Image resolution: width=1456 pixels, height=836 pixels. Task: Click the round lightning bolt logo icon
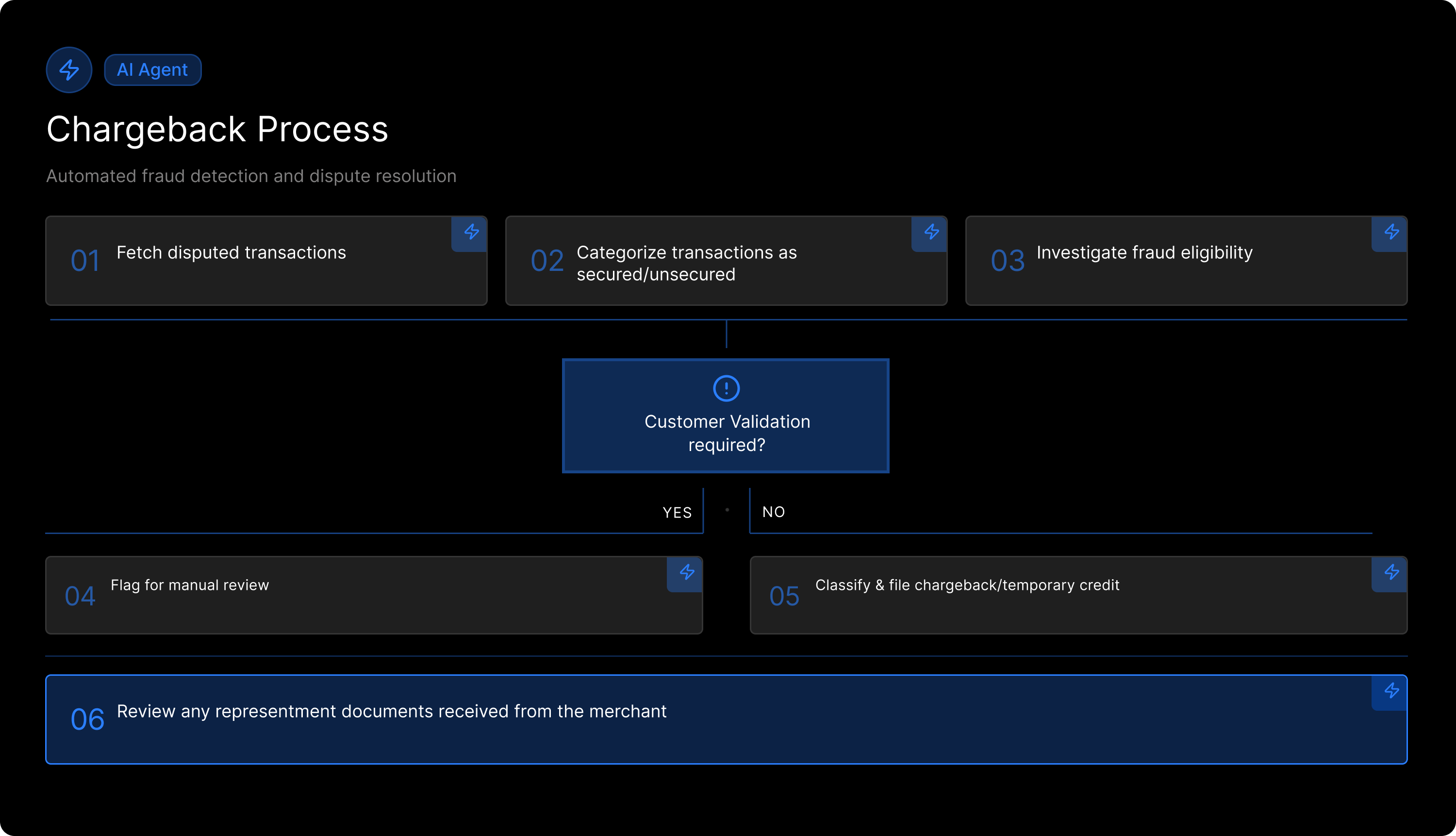69,70
